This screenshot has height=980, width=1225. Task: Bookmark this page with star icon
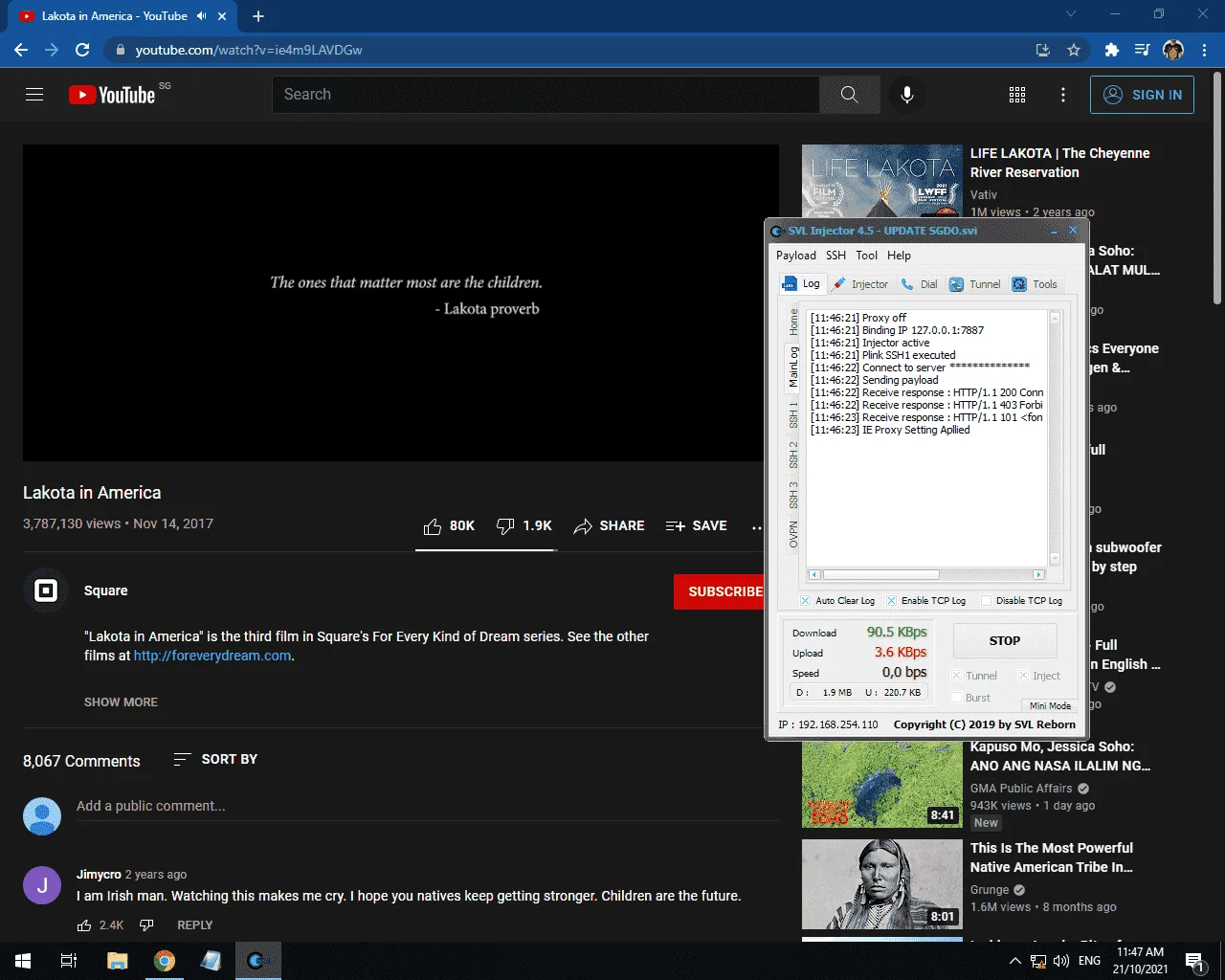1074,50
